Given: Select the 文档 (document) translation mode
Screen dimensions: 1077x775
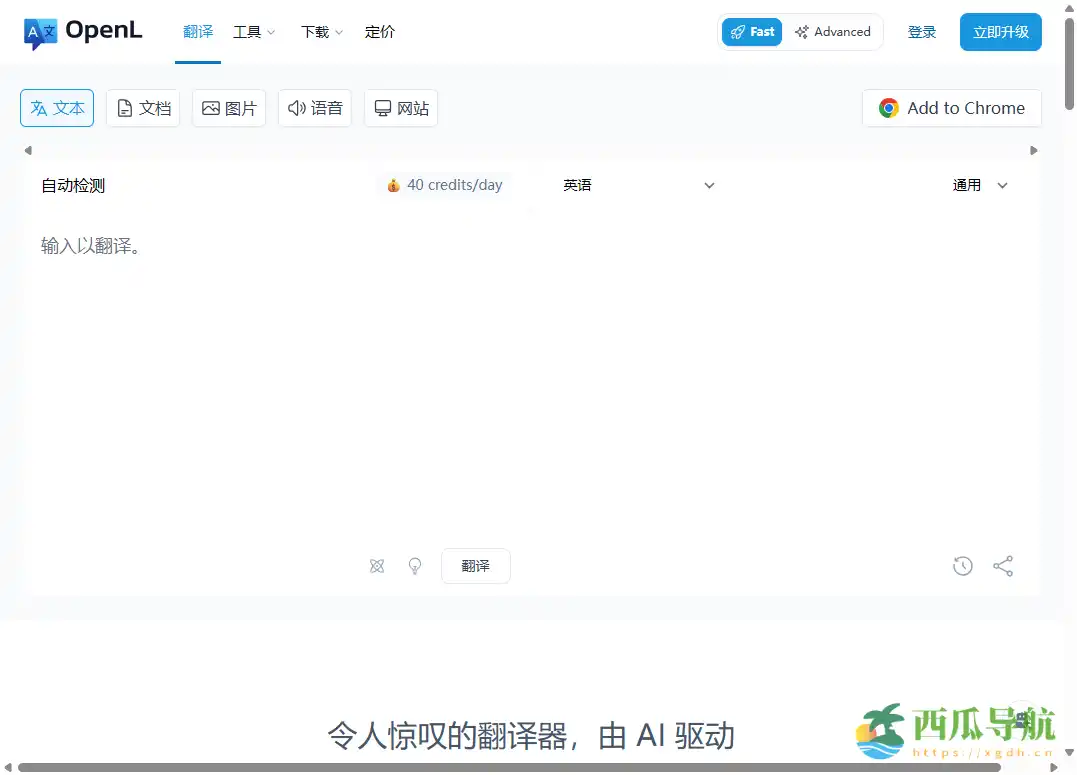Looking at the screenshot, I should click(143, 107).
